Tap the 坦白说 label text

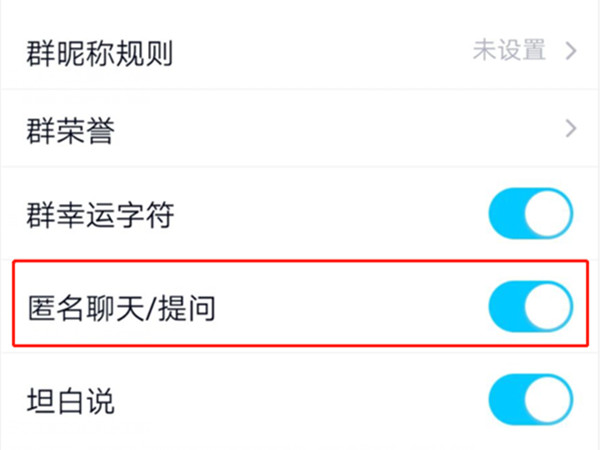(70, 402)
